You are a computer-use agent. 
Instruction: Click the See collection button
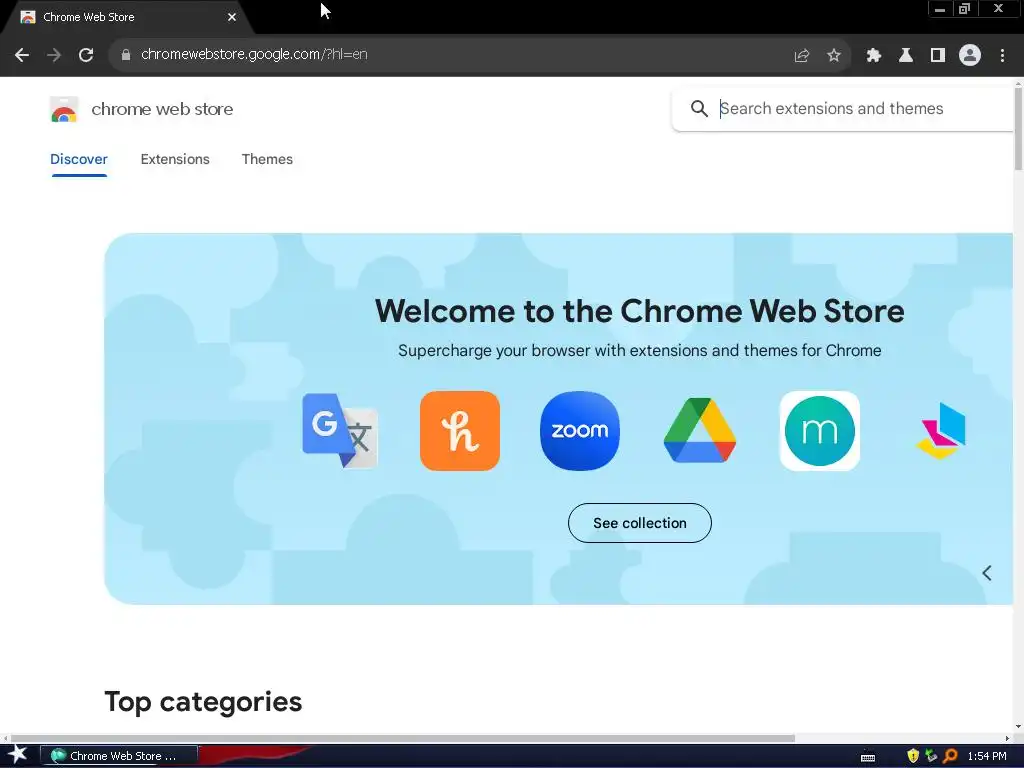click(x=639, y=522)
